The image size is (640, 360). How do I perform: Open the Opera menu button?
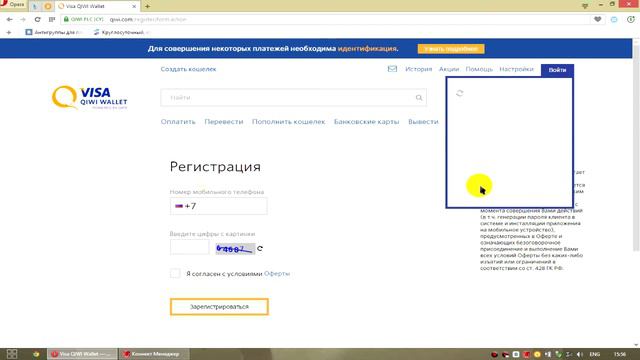13,4
